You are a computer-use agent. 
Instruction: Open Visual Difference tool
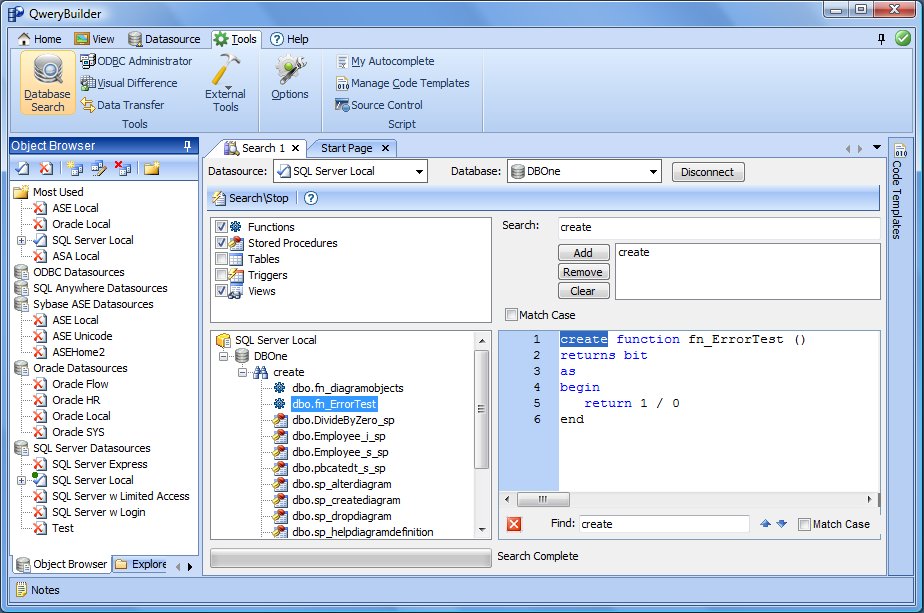[x=129, y=83]
